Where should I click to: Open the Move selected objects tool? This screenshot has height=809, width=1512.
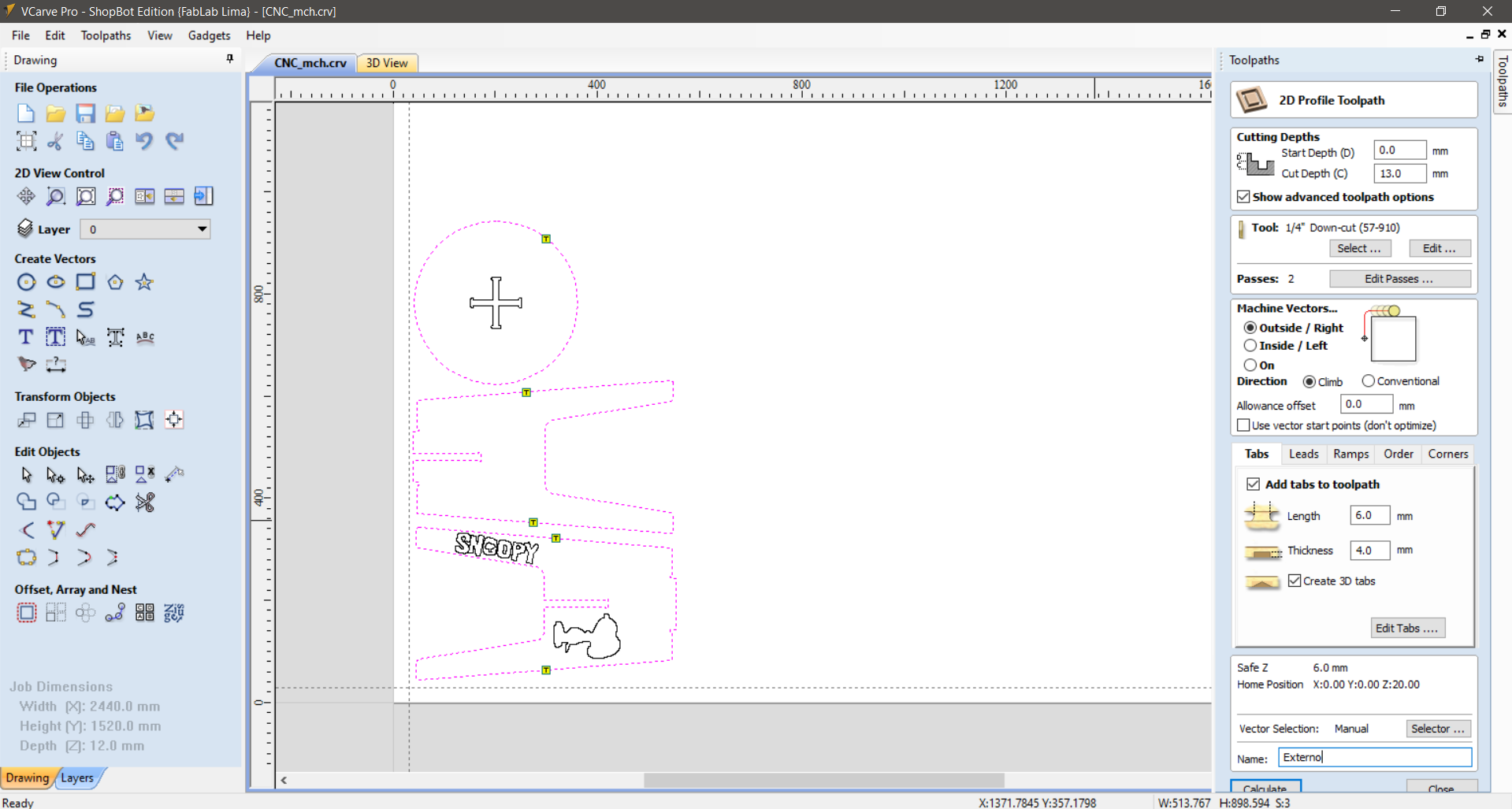pyautogui.click(x=26, y=420)
